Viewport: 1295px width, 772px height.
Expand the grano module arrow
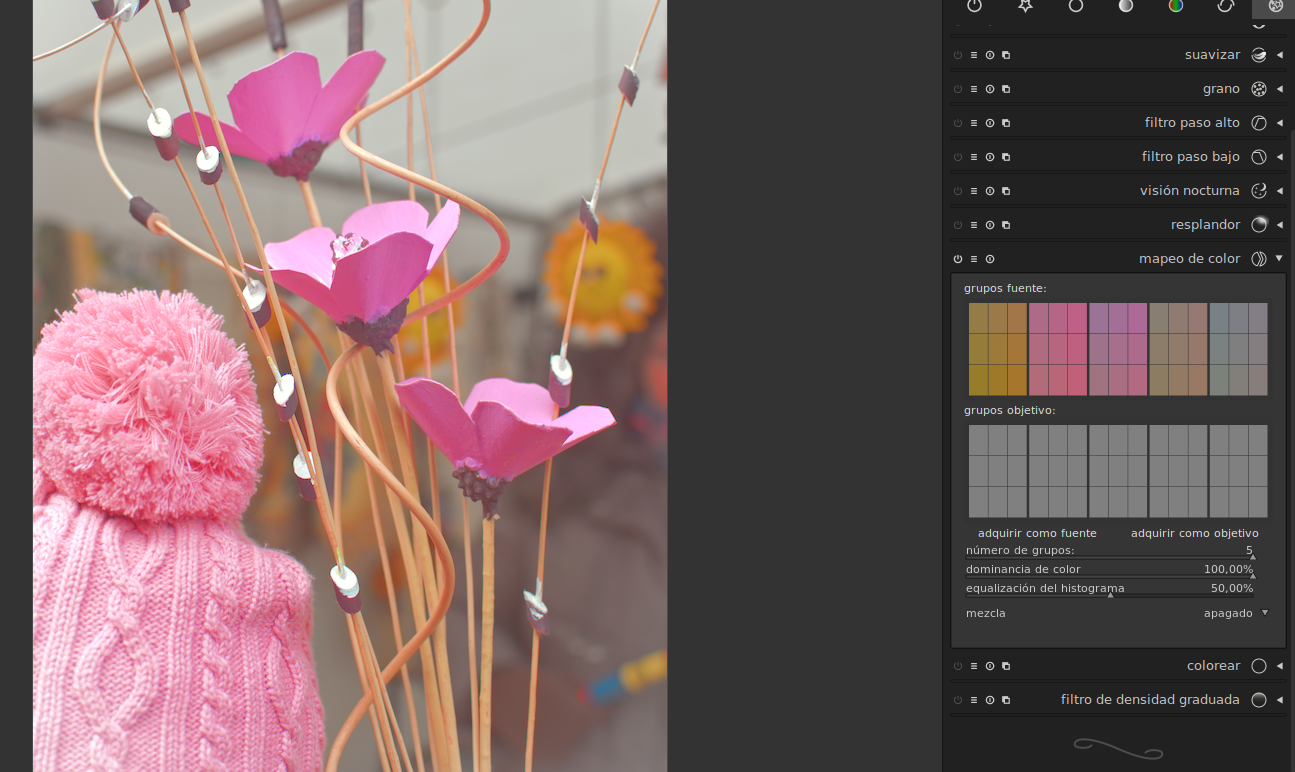pyautogui.click(x=1280, y=89)
